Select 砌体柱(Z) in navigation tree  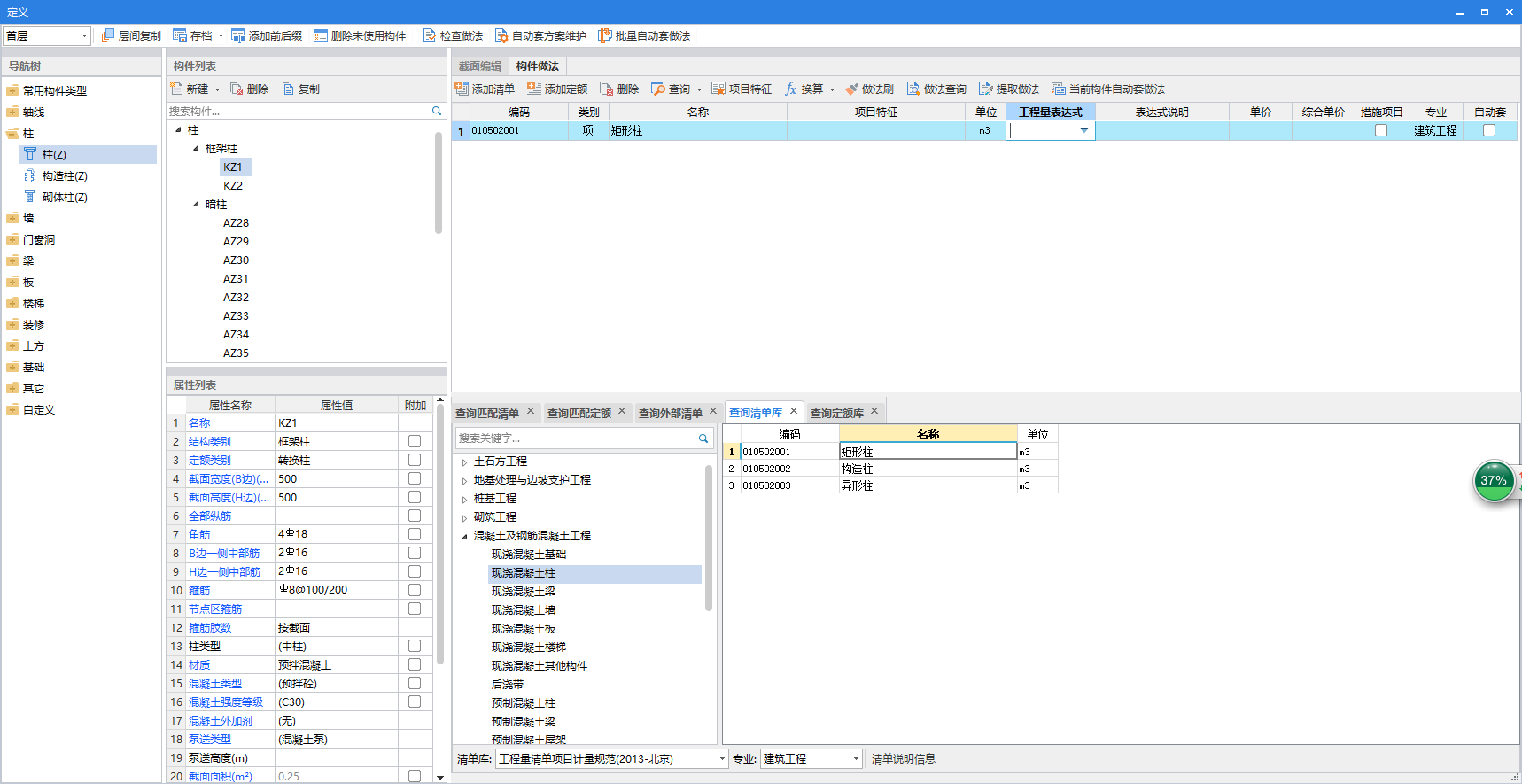click(x=65, y=197)
